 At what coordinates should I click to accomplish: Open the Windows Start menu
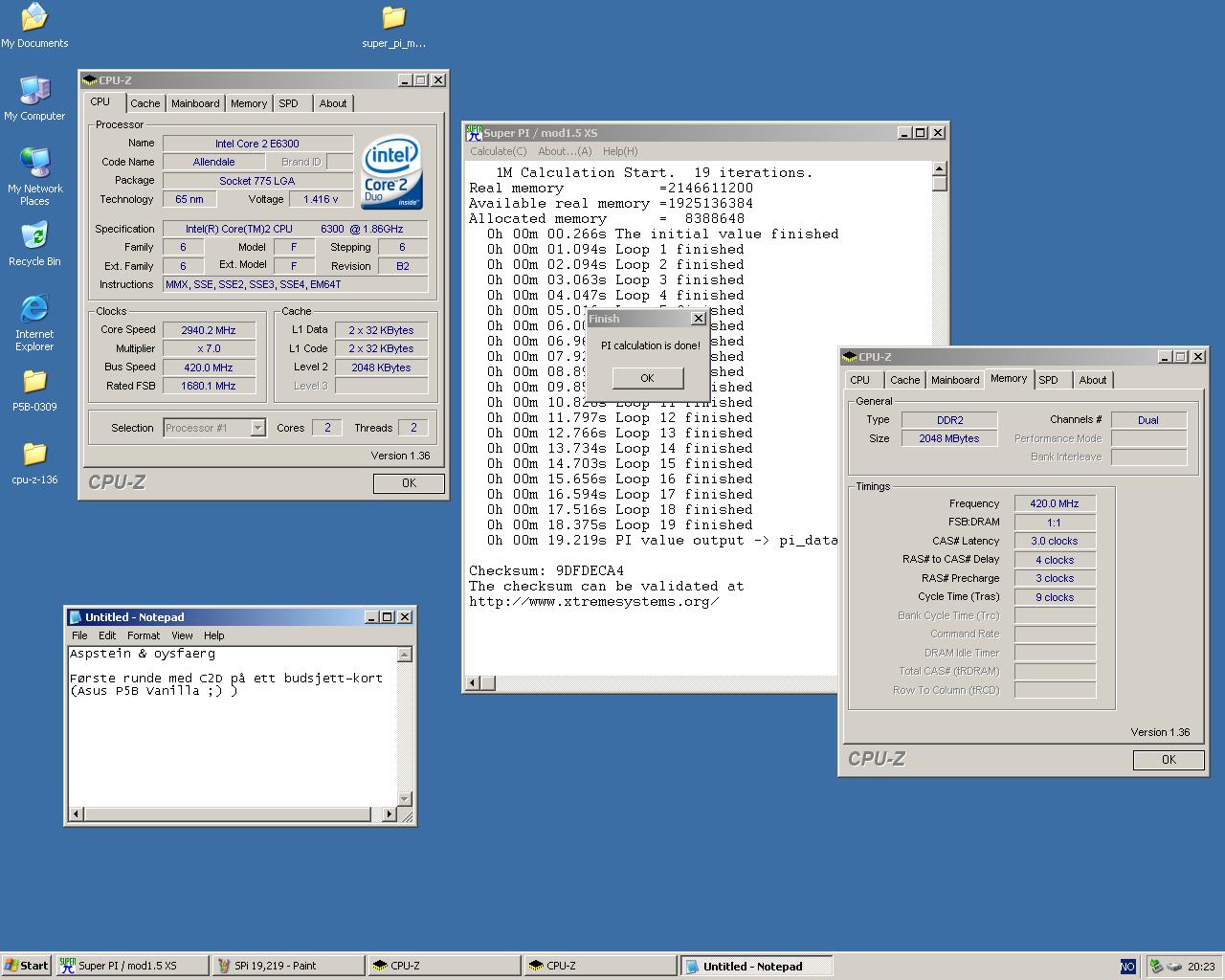tap(27, 966)
